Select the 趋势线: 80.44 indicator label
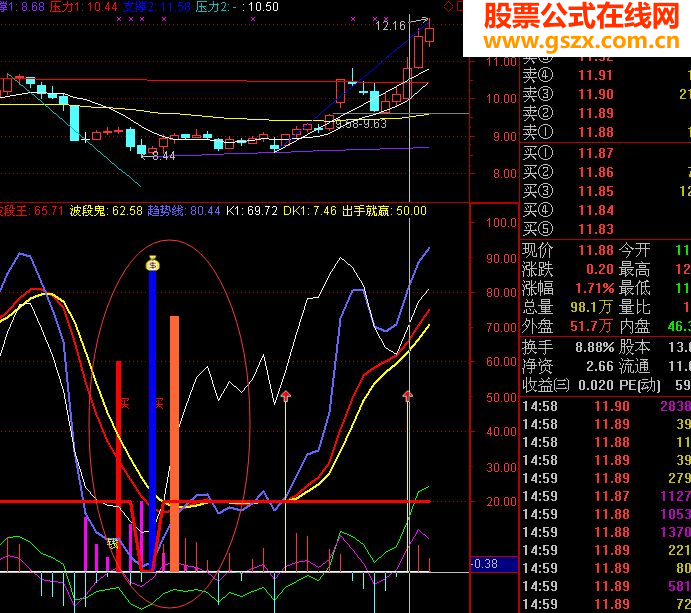The width and height of the screenshot is (691, 613). click(x=184, y=211)
